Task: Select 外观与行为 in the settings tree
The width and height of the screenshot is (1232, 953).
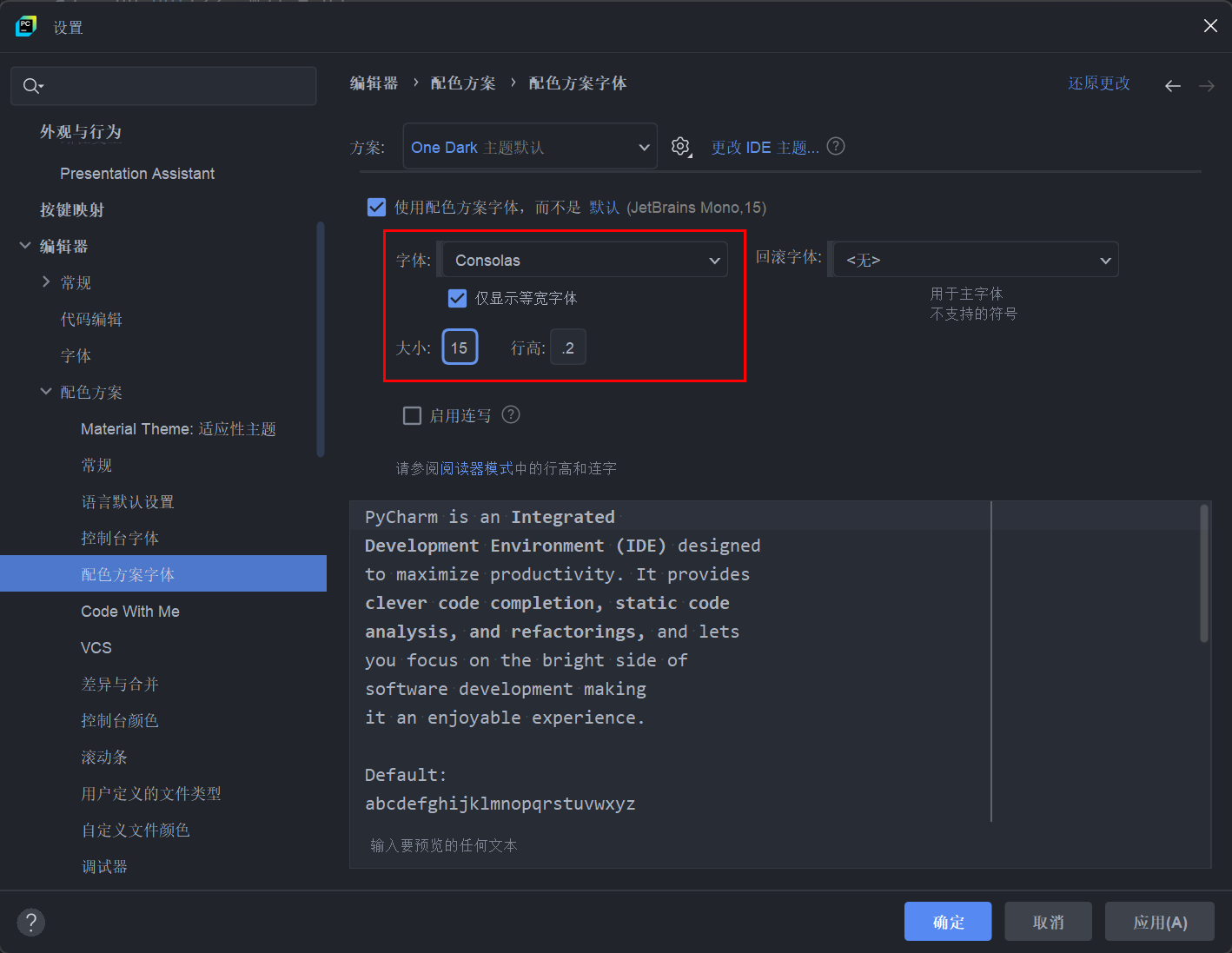Action: 81,131
